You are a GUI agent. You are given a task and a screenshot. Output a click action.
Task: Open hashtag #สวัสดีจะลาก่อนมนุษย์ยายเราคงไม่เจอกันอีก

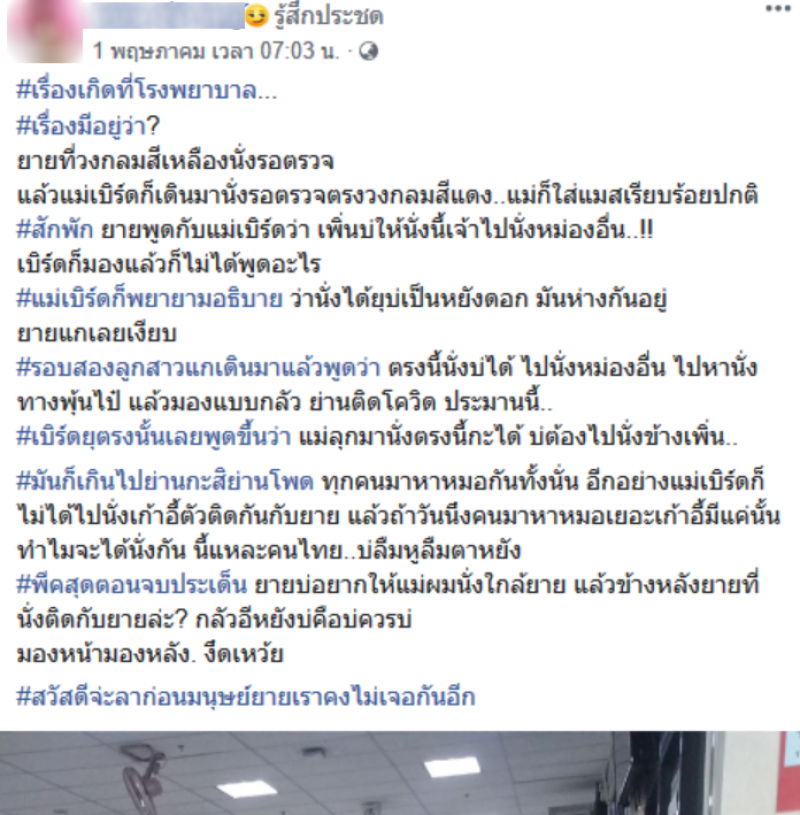[x=246, y=696]
